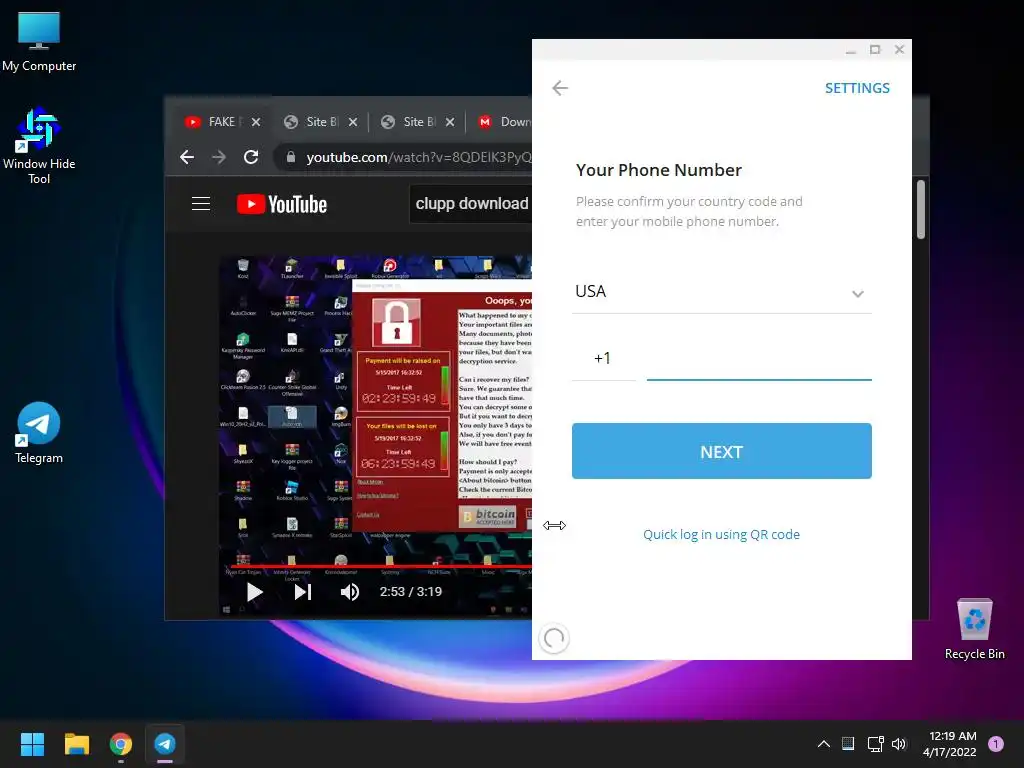The height and width of the screenshot is (768, 1024).
Task: Select My Computer desktop icon
Action: [39, 42]
